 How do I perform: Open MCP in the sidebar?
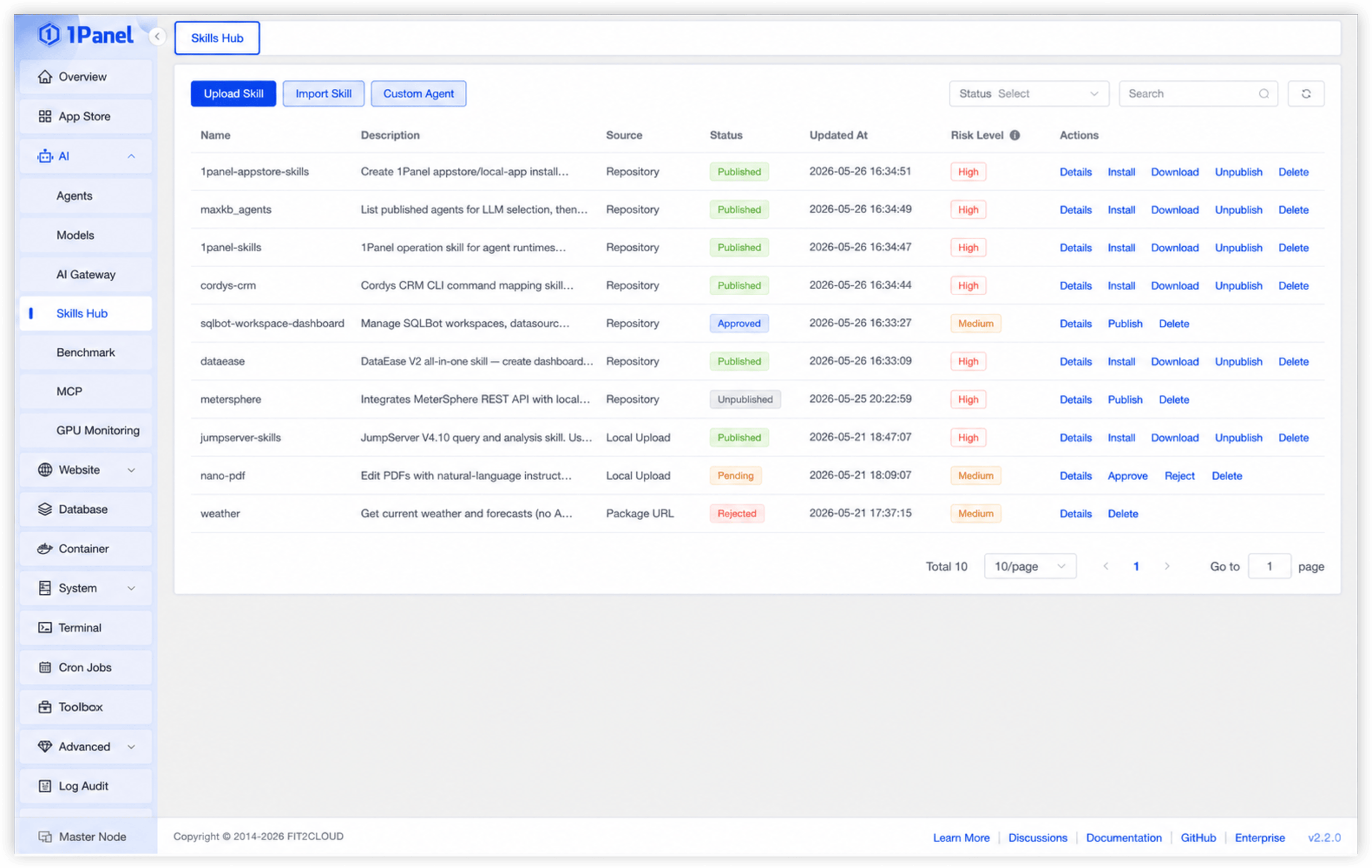pyautogui.click(x=86, y=391)
